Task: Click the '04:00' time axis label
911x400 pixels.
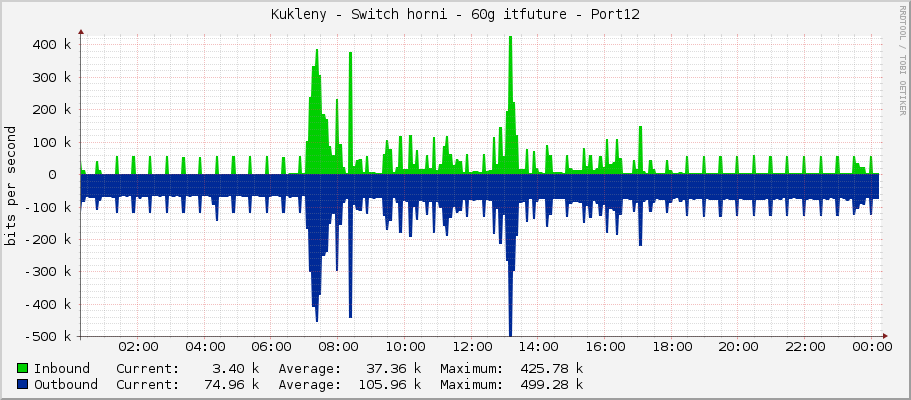Action: [x=205, y=347]
